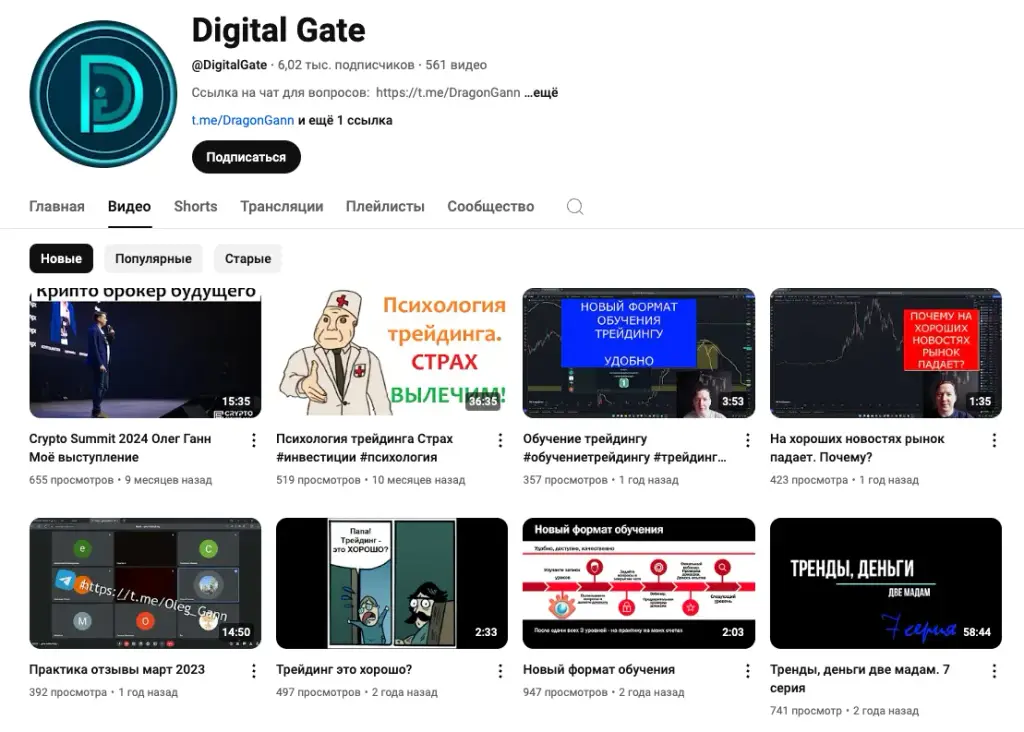Open Новый формат обучения трейдингу blue thumbnail
Image resolution: width=1024 pixels, height=732 pixels.
(639, 353)
